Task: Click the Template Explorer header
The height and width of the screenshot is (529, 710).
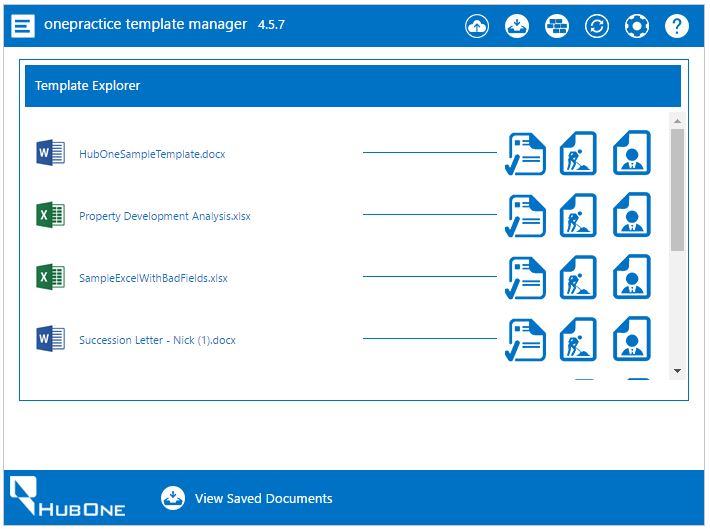Action: [353, 86]
